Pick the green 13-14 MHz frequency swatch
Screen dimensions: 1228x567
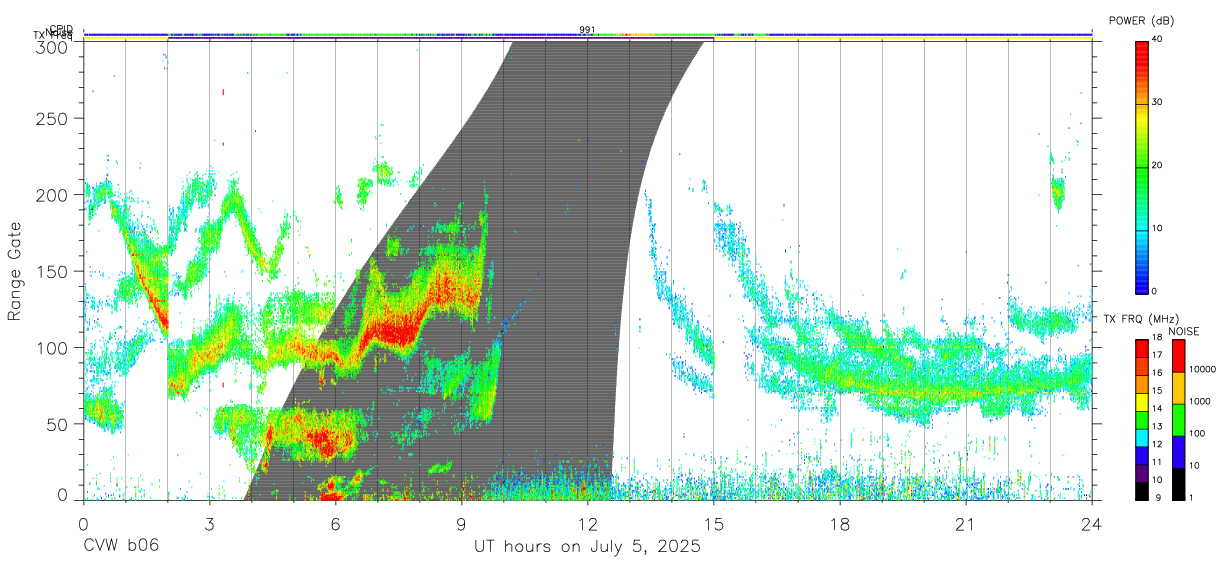pos(1142,420)
